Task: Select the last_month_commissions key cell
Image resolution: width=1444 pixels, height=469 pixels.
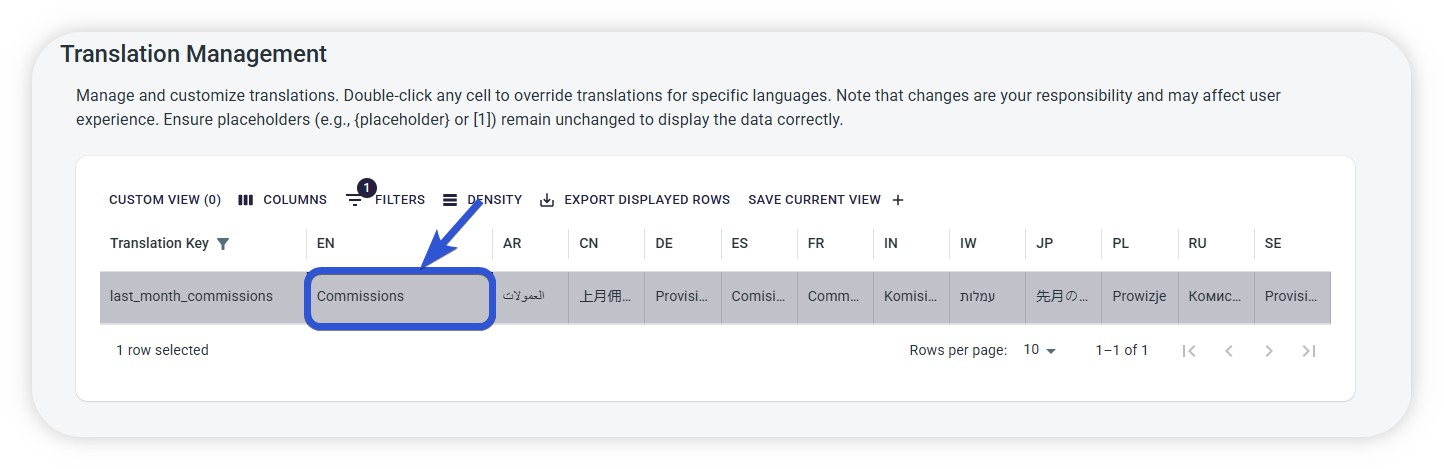Action: (203, 297)
